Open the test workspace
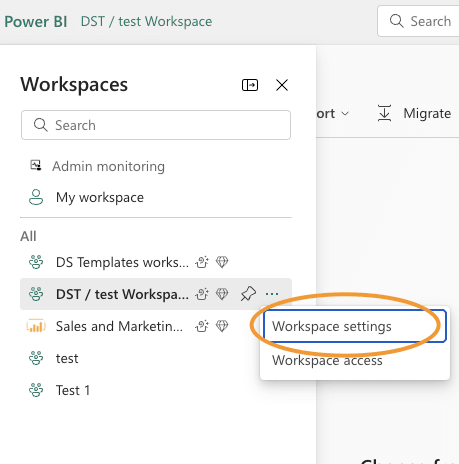Viewport: 459px width, 464px height. (67, 358)
